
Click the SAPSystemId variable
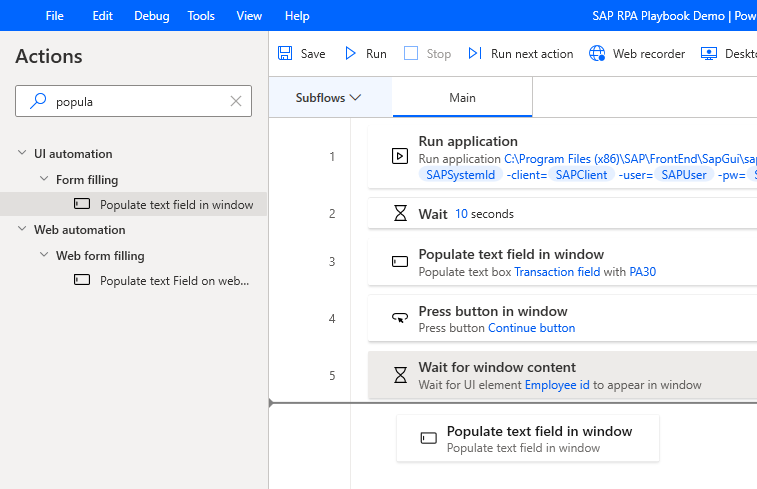tap(461, 175)
